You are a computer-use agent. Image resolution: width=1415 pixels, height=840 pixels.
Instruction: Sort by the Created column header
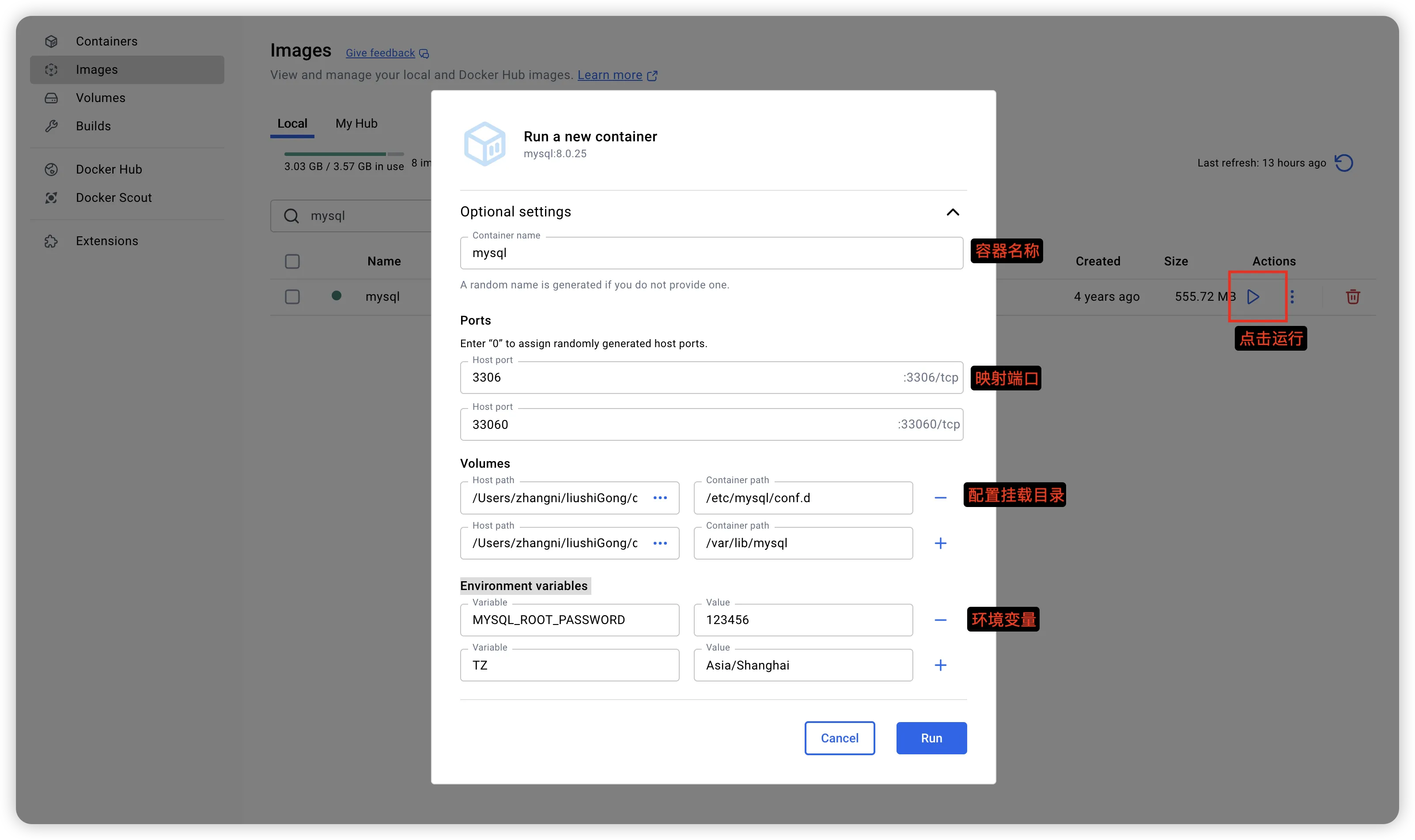(1097, 261)
